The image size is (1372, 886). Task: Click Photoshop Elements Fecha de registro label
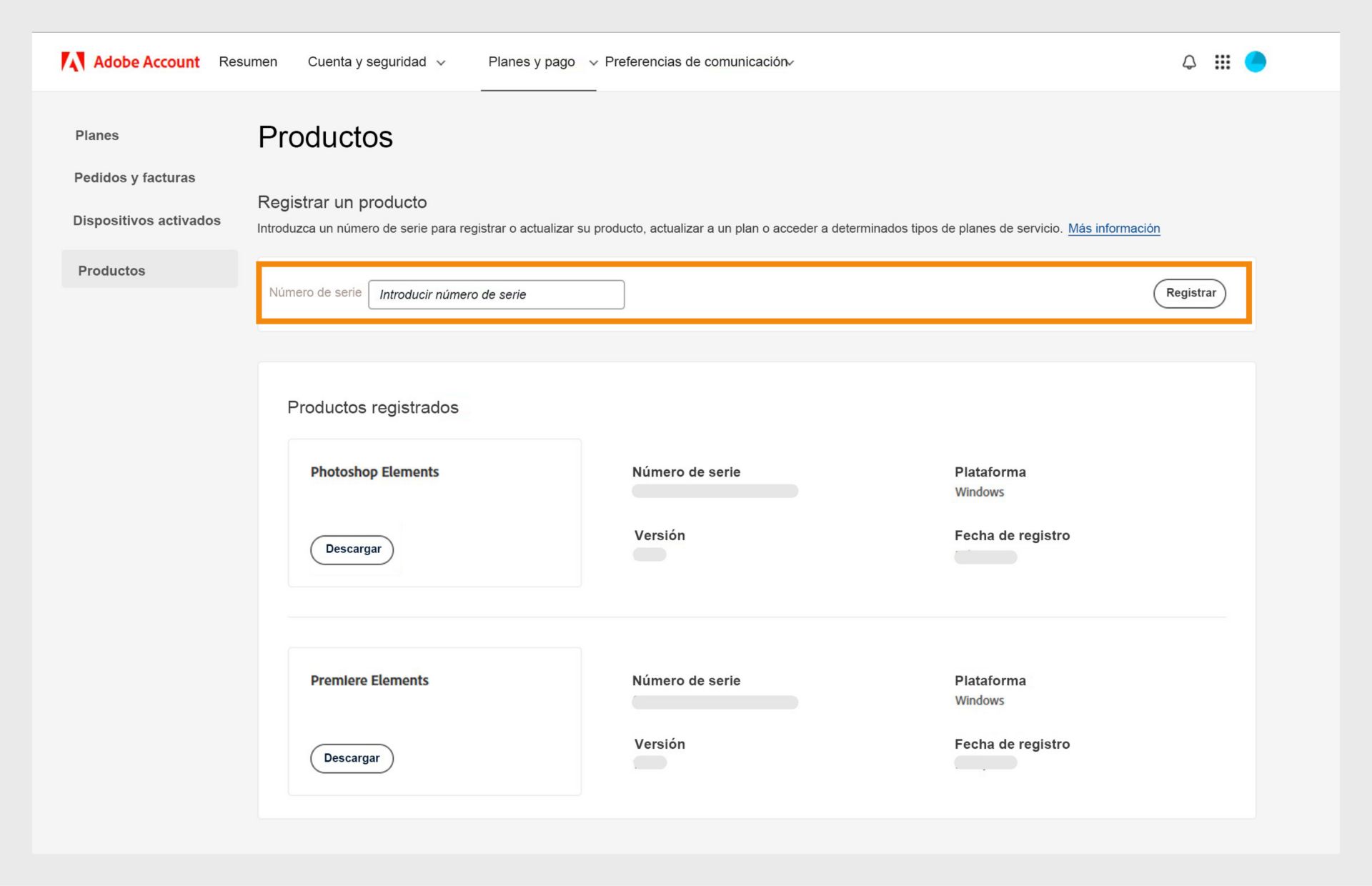click(1012, 535)
